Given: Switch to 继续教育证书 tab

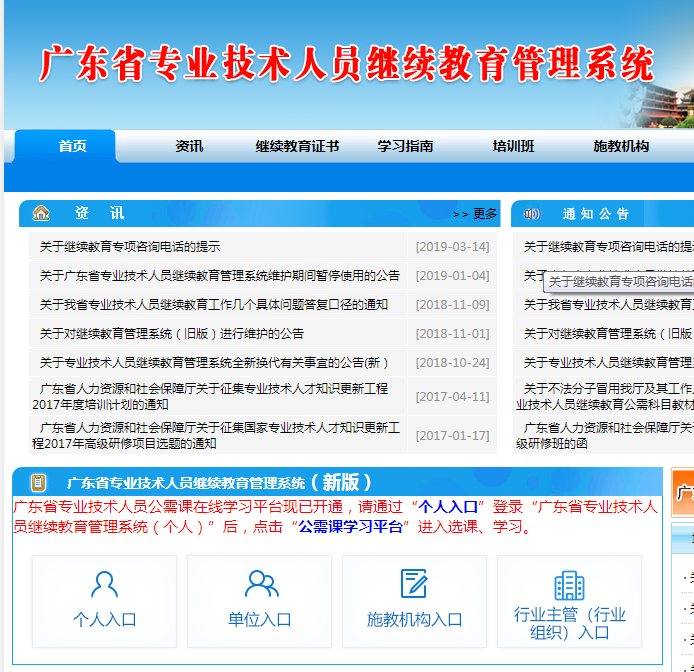Looking at the screenshot, I should point(297,146).
